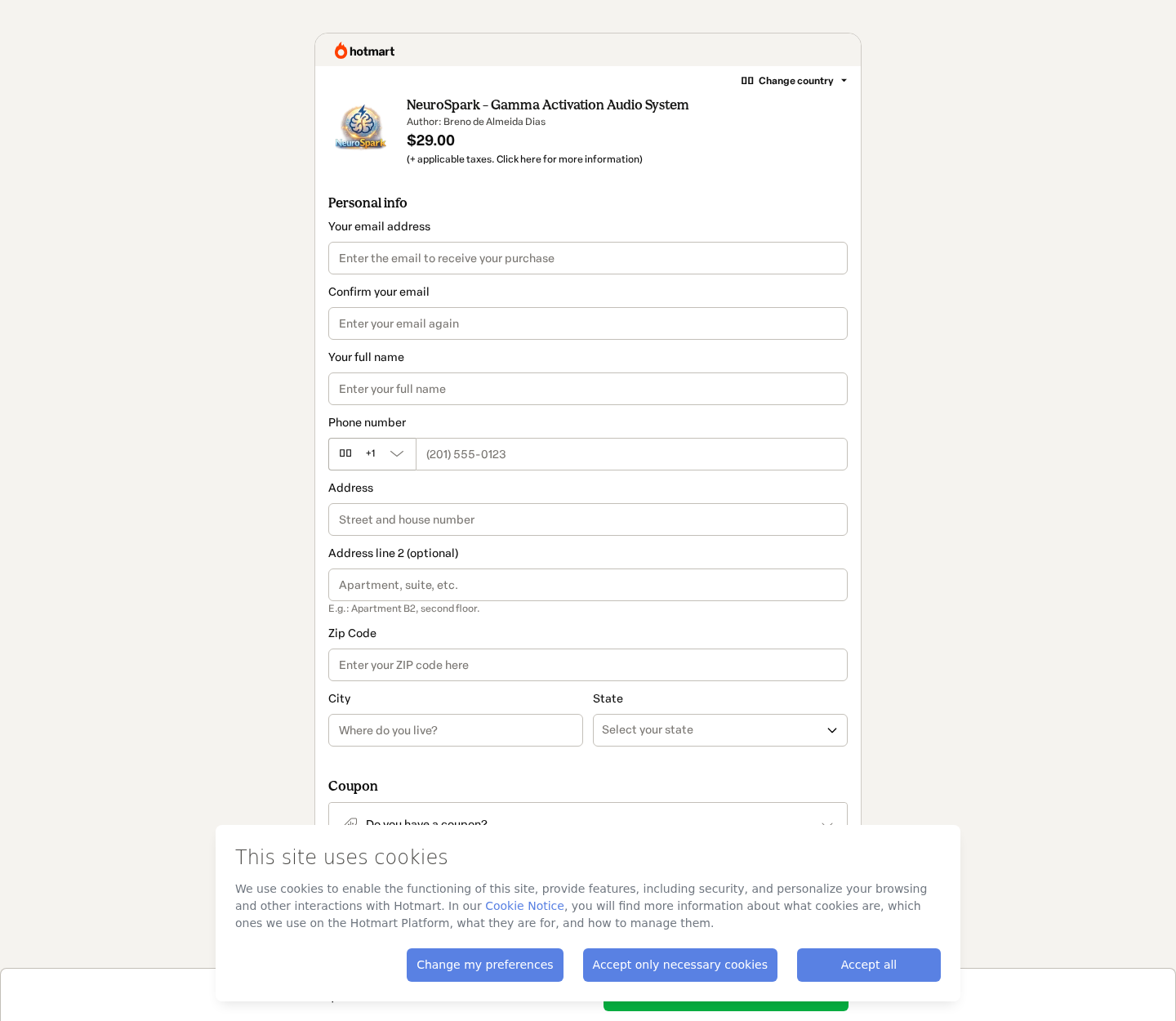Click the City input field
Viewport: 1176px width, 1021px height.
[456, 730]
